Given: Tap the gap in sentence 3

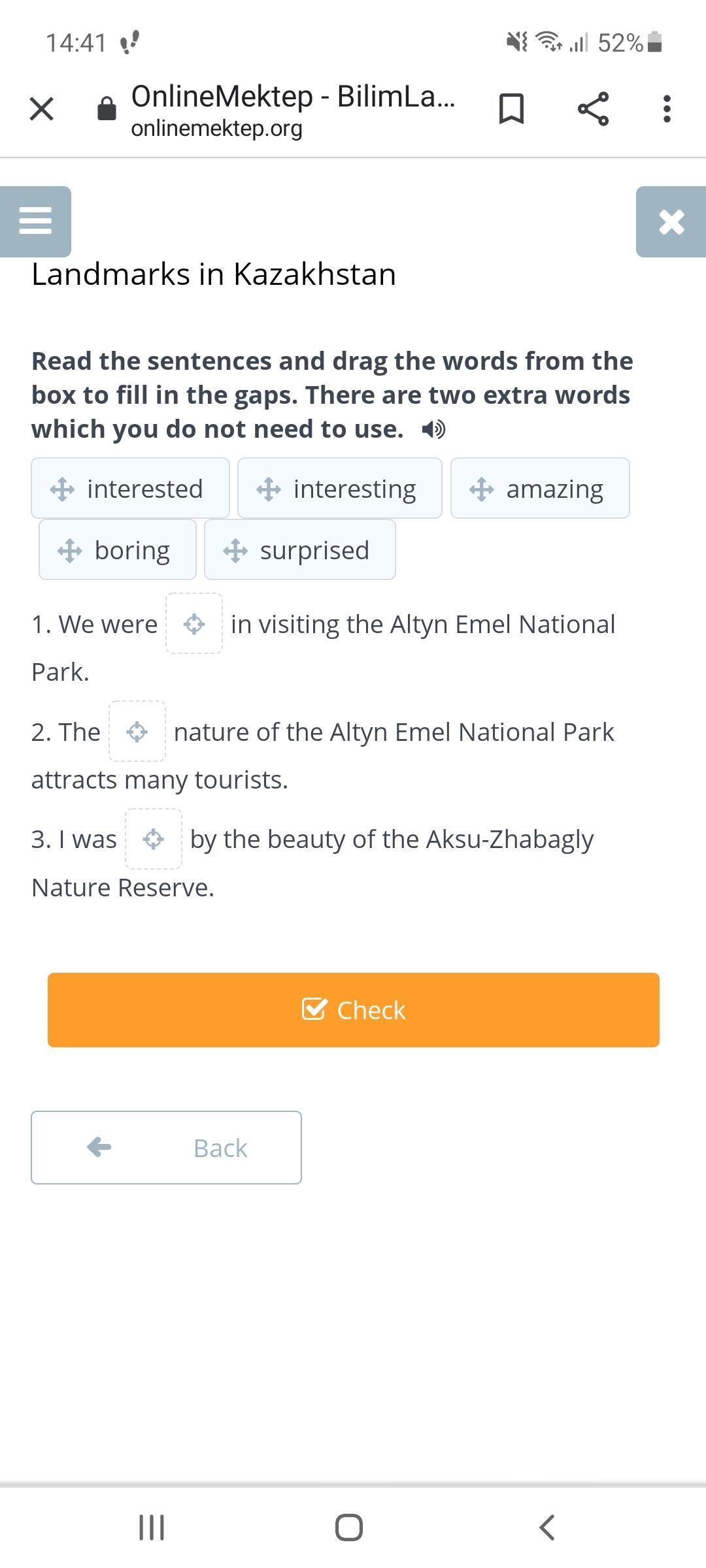Looking at the screenshot, I should pos(154,839).
